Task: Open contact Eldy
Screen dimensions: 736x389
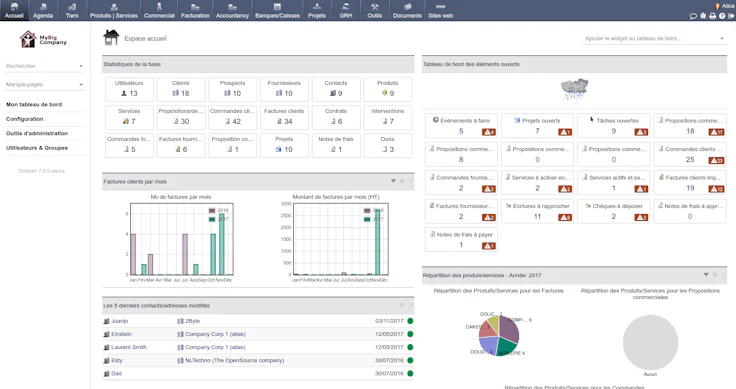Action: (x=116, y=360)
